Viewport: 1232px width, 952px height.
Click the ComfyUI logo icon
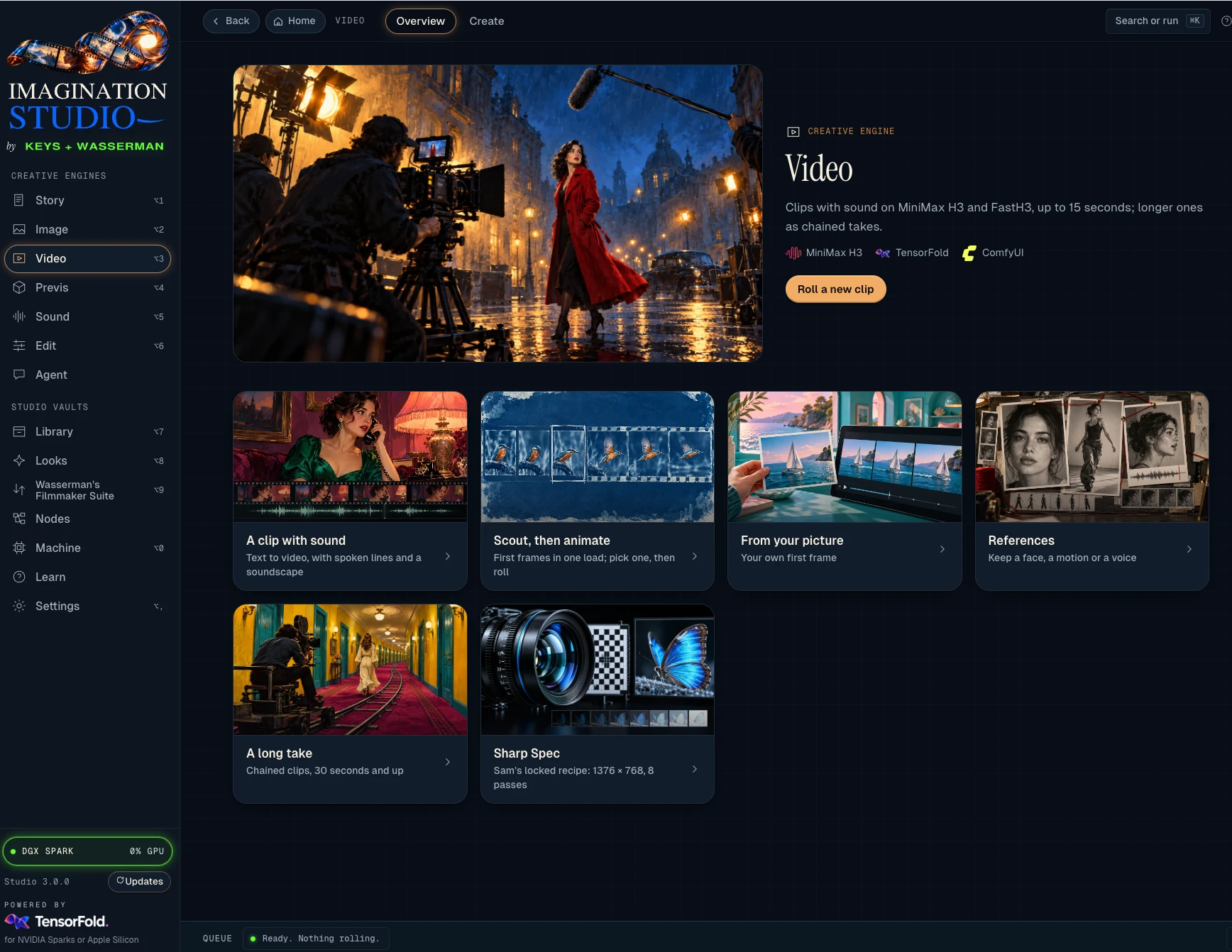969,253
